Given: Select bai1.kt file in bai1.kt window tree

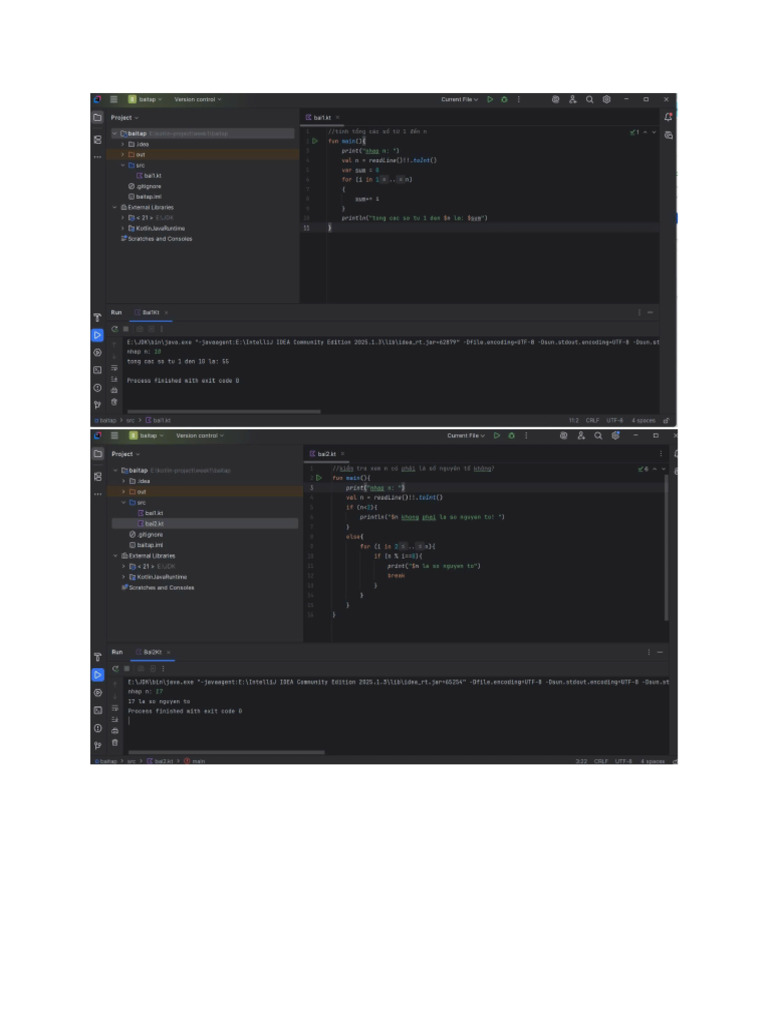Looking at the screenshot, I should (x=149, y=176).
